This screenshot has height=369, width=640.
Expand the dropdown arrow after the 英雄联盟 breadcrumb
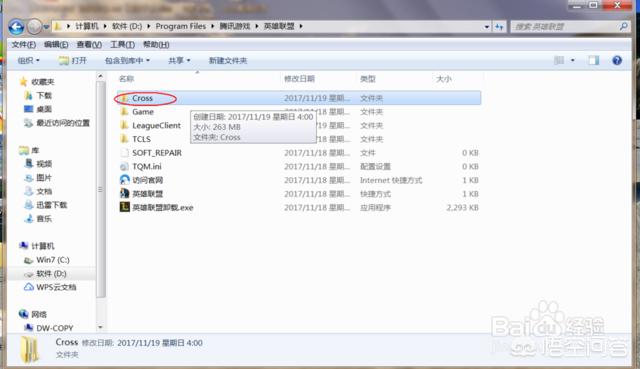pyautogui.click(x=301, y=26)
